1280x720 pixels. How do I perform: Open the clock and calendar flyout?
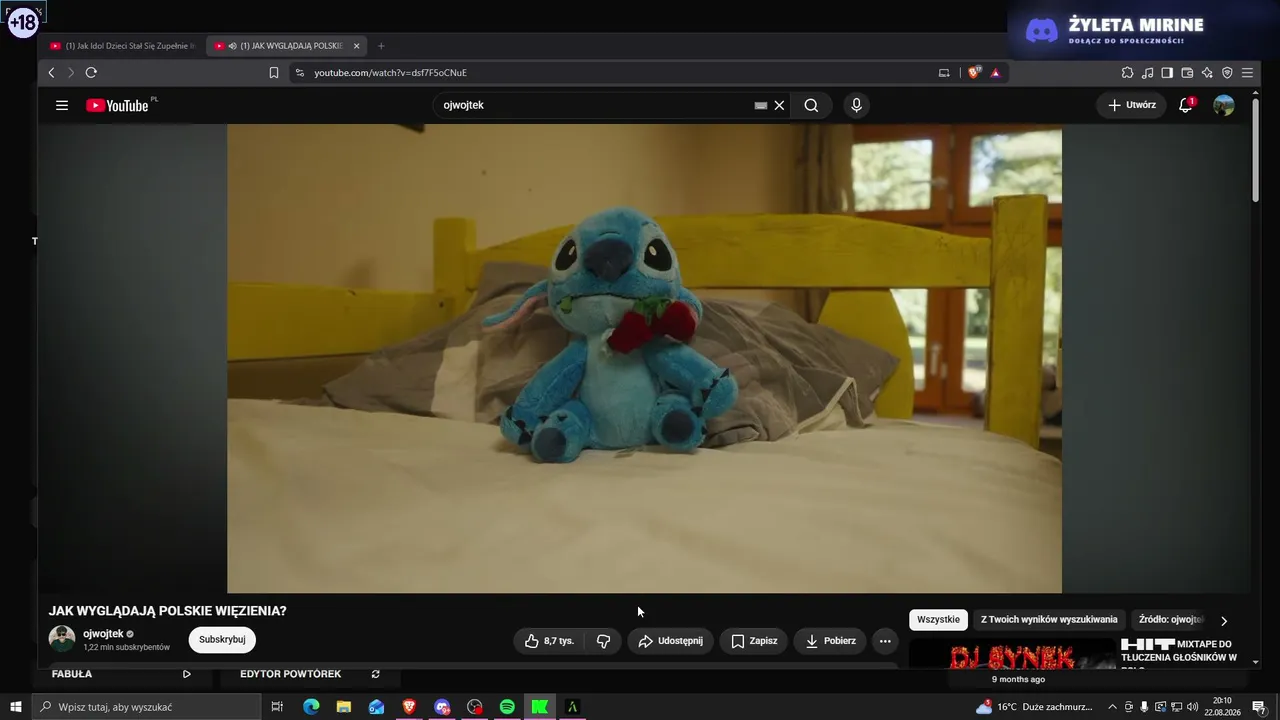pos(1221,707)
